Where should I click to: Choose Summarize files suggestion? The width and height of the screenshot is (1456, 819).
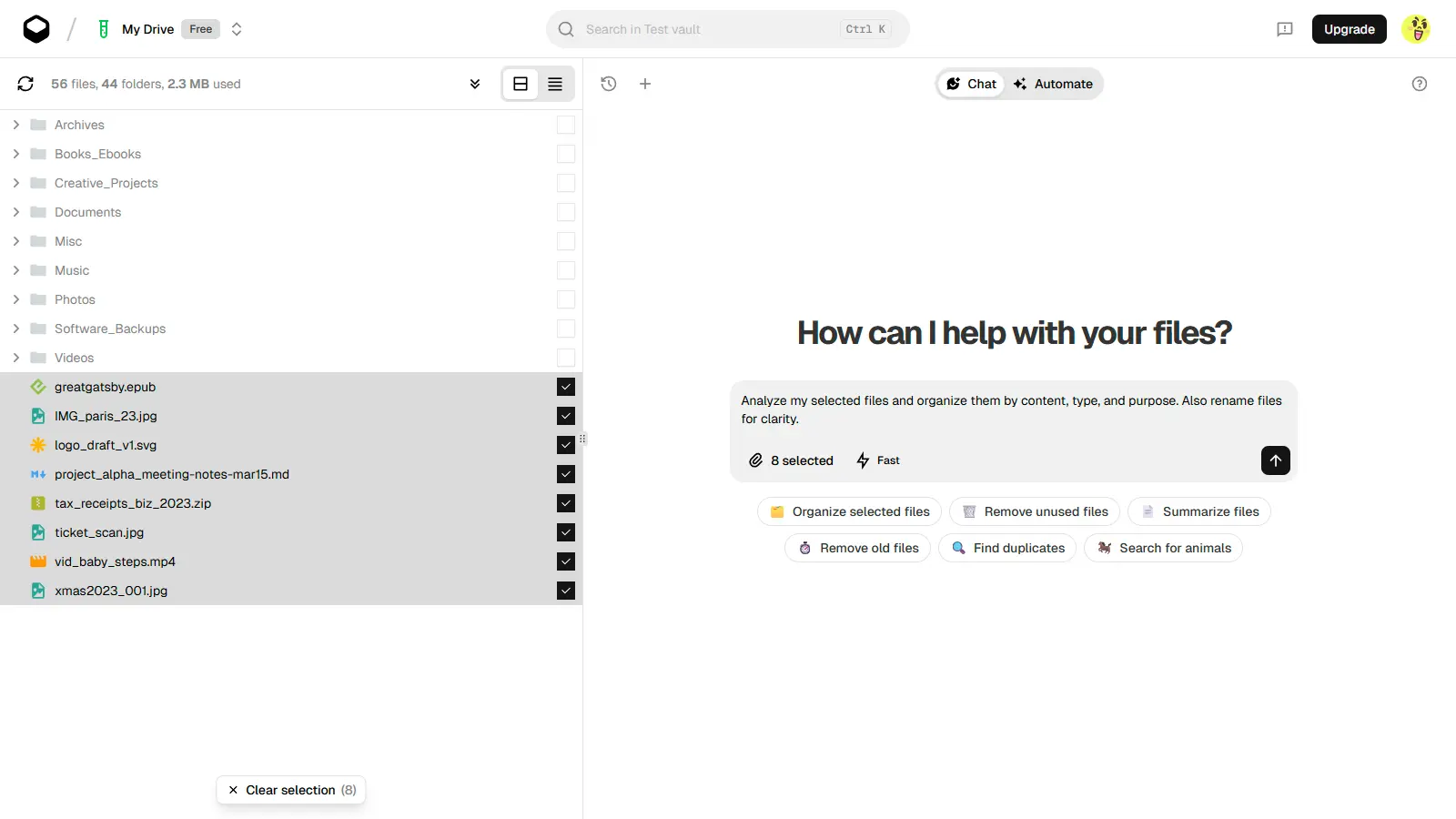click(1199, 511)
